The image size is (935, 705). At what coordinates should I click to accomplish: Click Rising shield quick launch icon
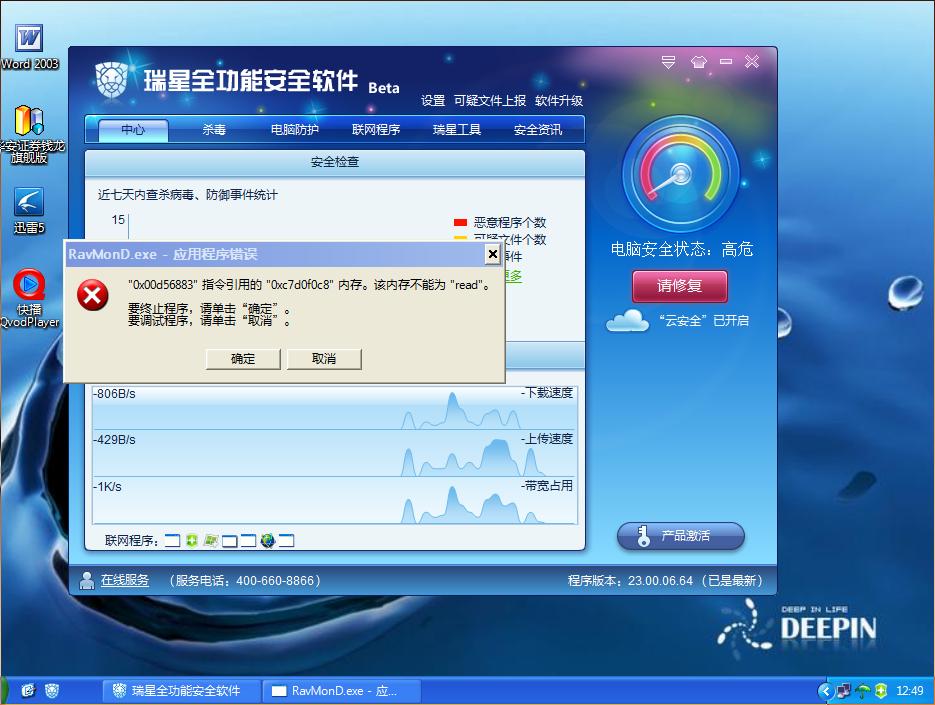[x=51, y=691]
